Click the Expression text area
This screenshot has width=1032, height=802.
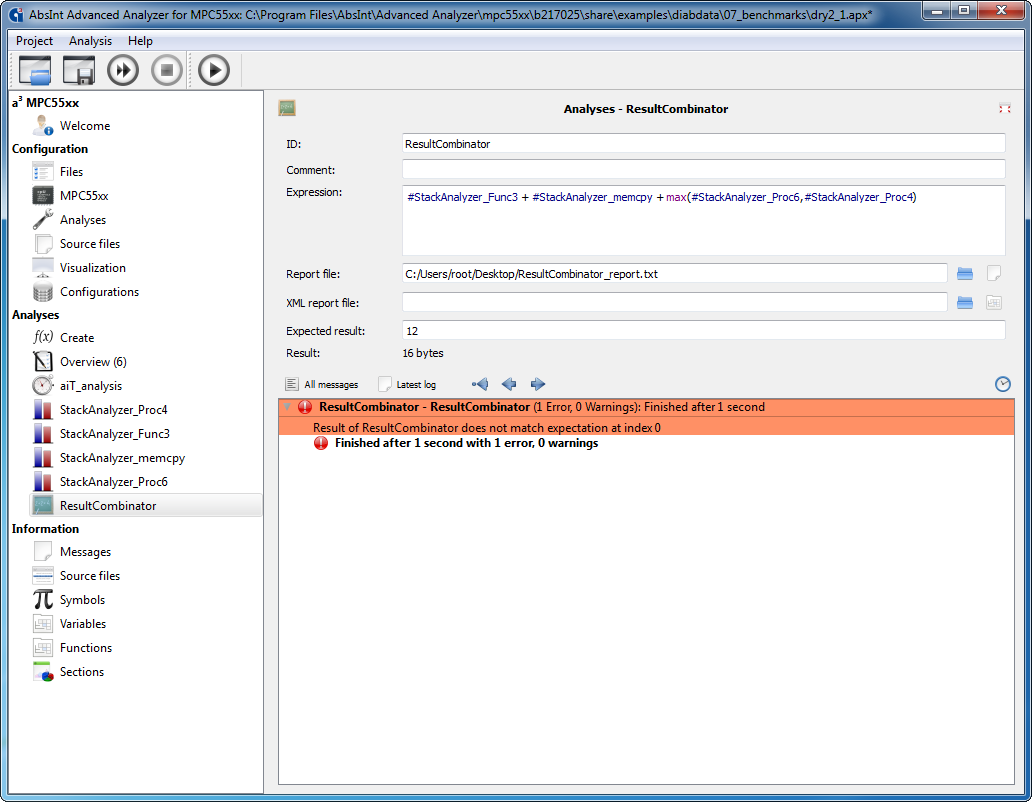(704, 220)
